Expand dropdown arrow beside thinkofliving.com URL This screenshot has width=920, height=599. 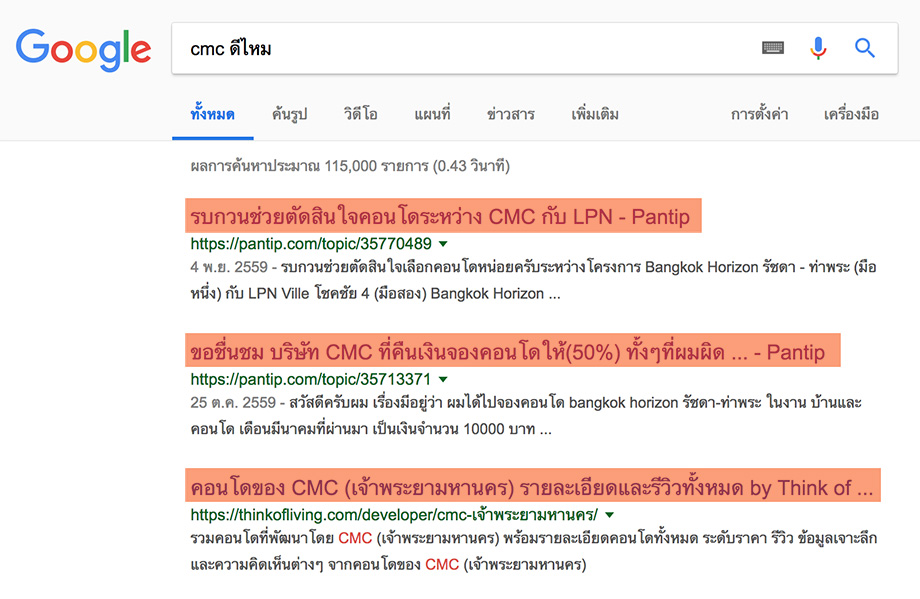[x=610, y=515]
